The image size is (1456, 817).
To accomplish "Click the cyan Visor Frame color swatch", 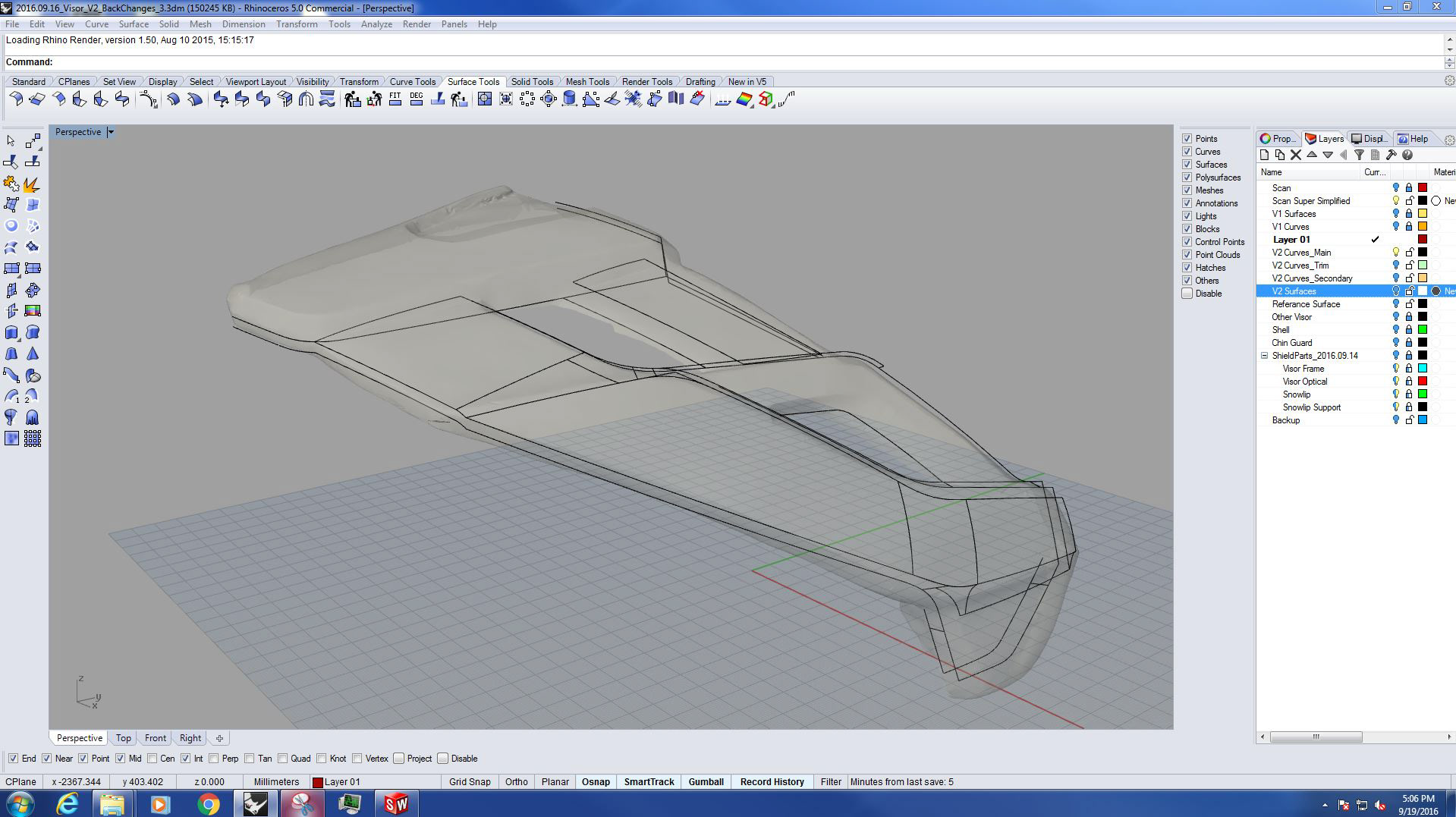I will 1423,369.
